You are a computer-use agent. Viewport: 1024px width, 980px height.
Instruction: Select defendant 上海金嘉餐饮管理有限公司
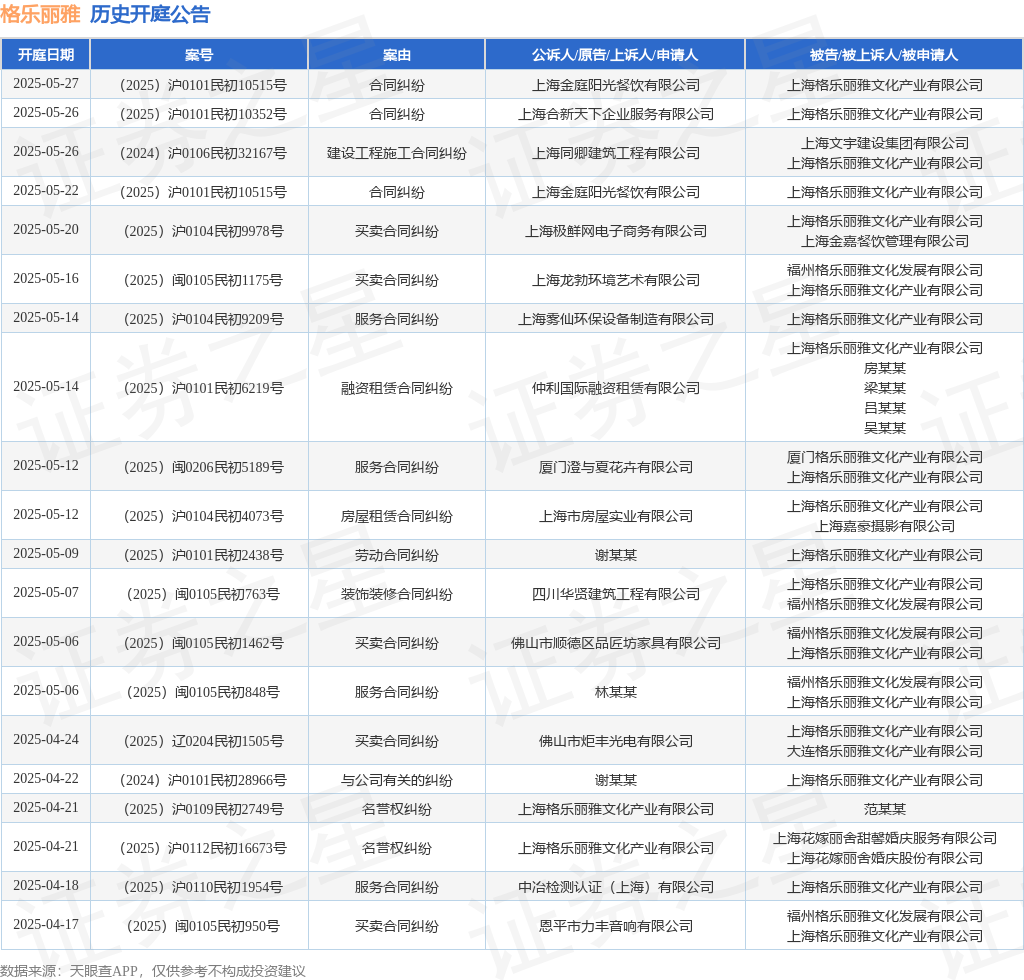[x=885, y=241]
